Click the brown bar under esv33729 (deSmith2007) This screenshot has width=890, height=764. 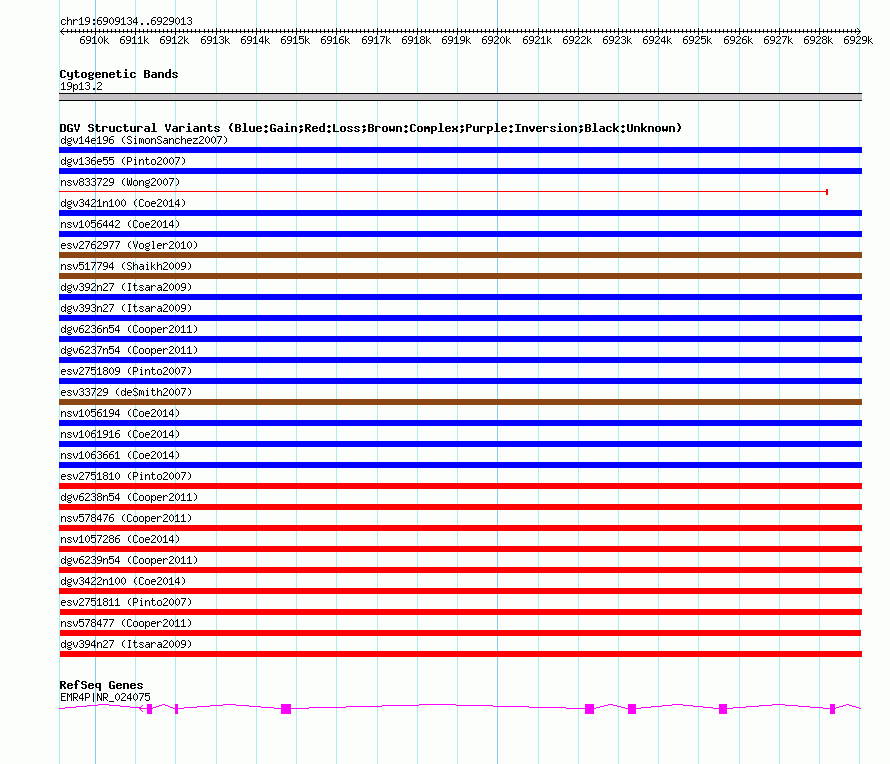click(460, 402)
